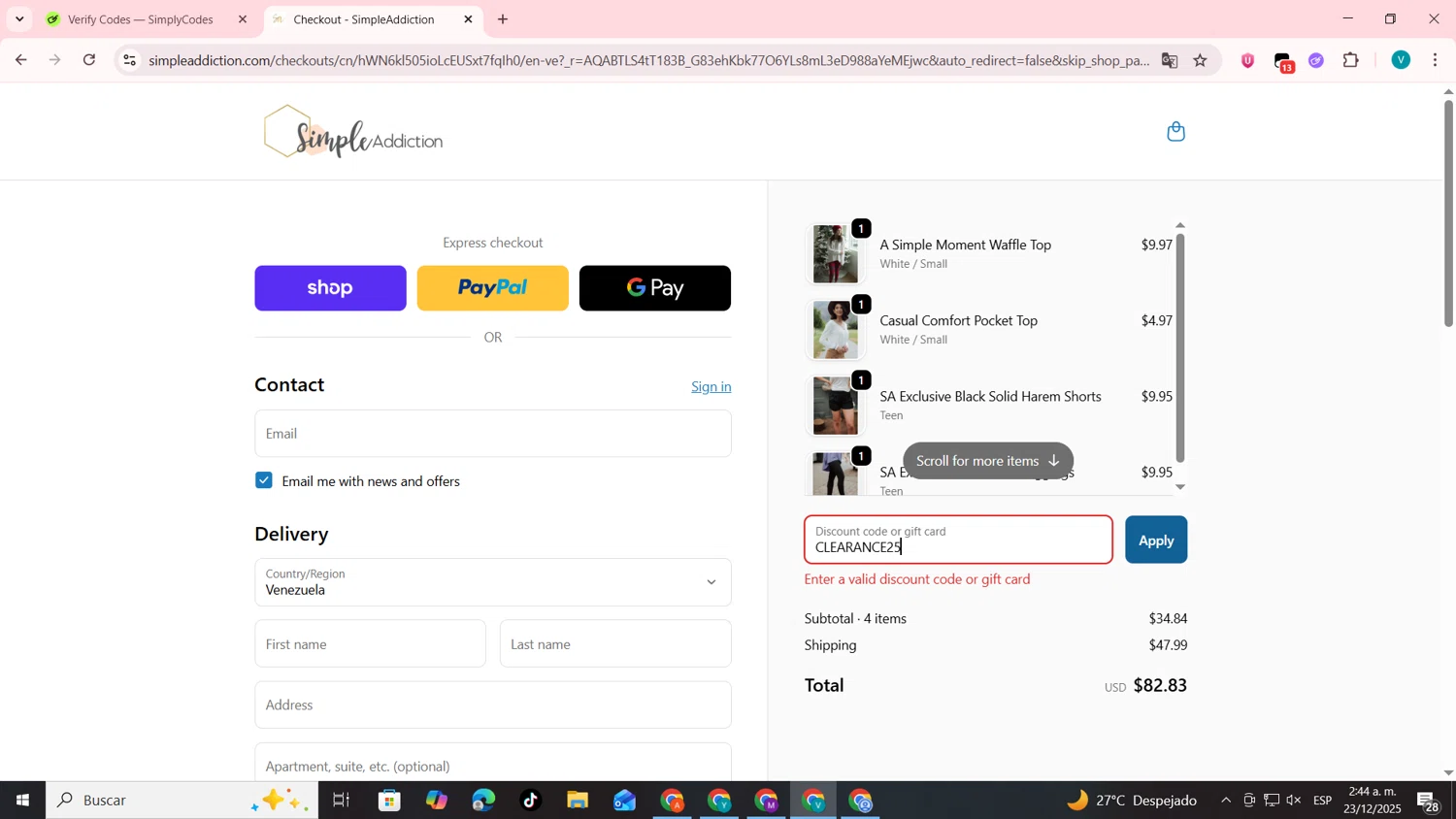Click the muted volume tray icon
The image size is (1456, 819).
tap(1294, 801)
